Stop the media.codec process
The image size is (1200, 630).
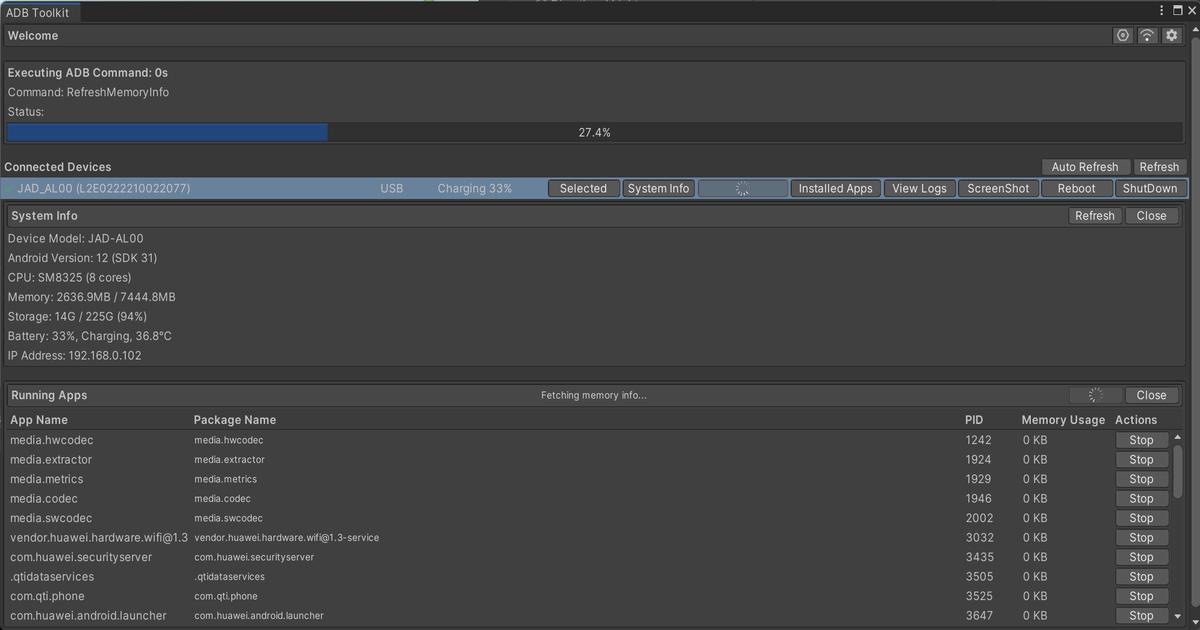click(x=1141, y=499)
